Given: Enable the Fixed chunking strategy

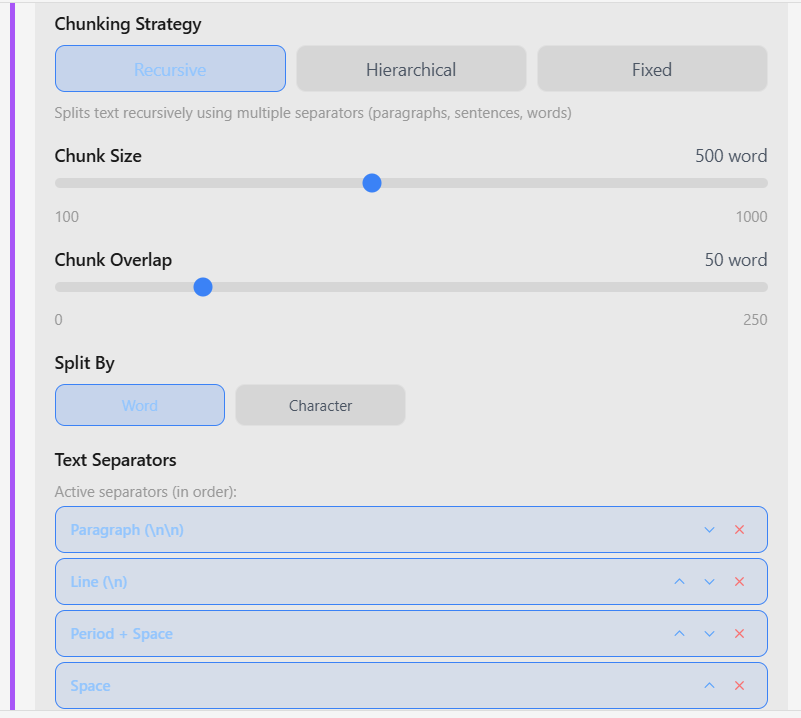Looking at the screenshot, I should coord(652,68).
